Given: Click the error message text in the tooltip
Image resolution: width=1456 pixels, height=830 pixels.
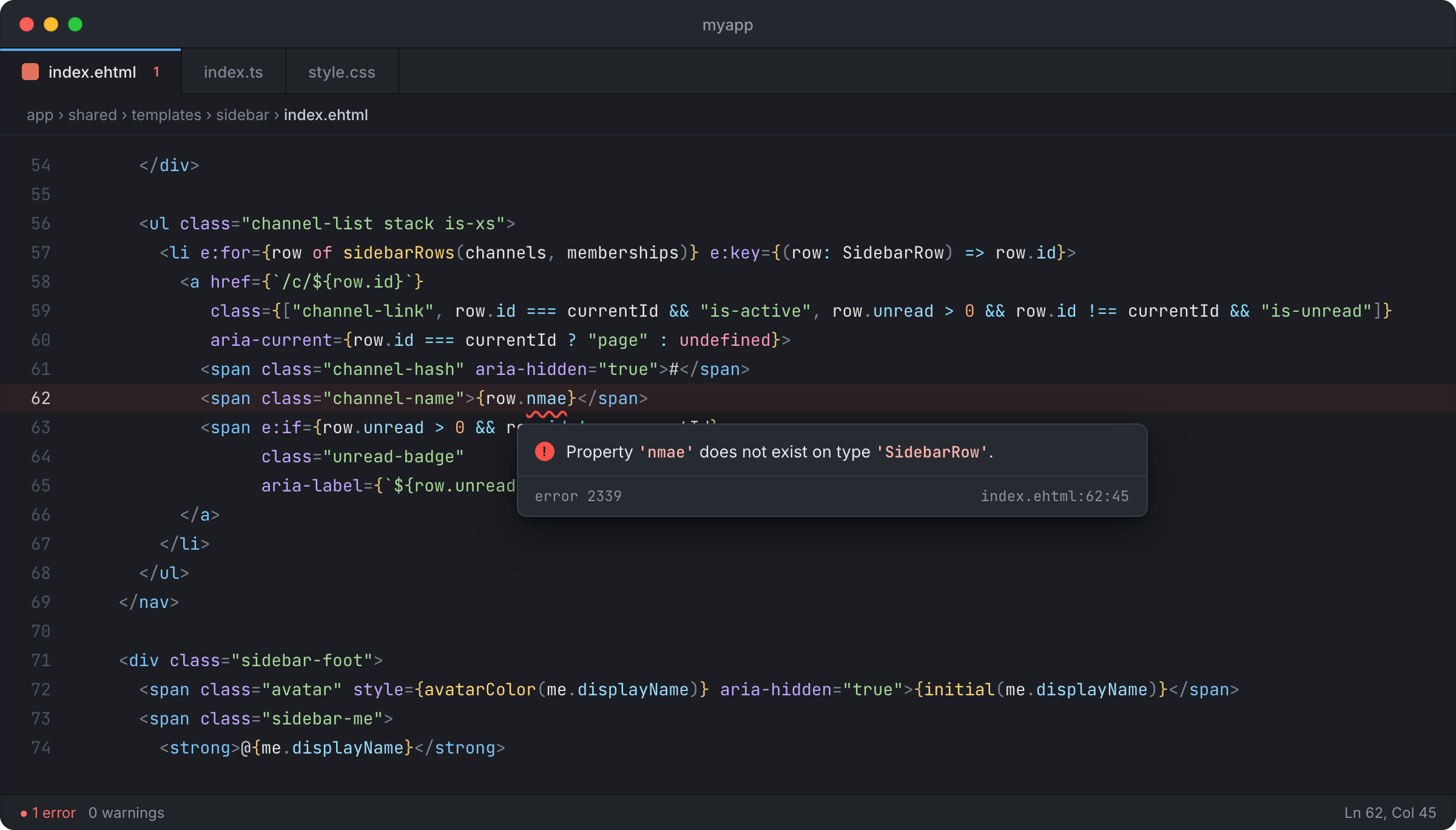Looking at the screenshot, I should point(780,452).
